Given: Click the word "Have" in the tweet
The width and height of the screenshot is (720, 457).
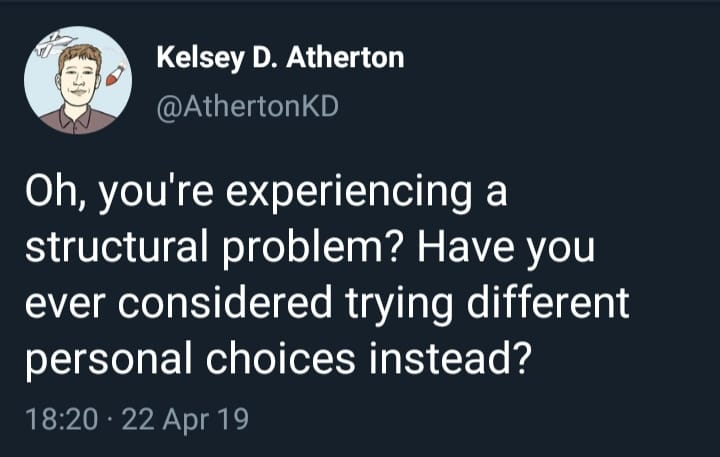Looking at the screenshot, I should 465,247.
